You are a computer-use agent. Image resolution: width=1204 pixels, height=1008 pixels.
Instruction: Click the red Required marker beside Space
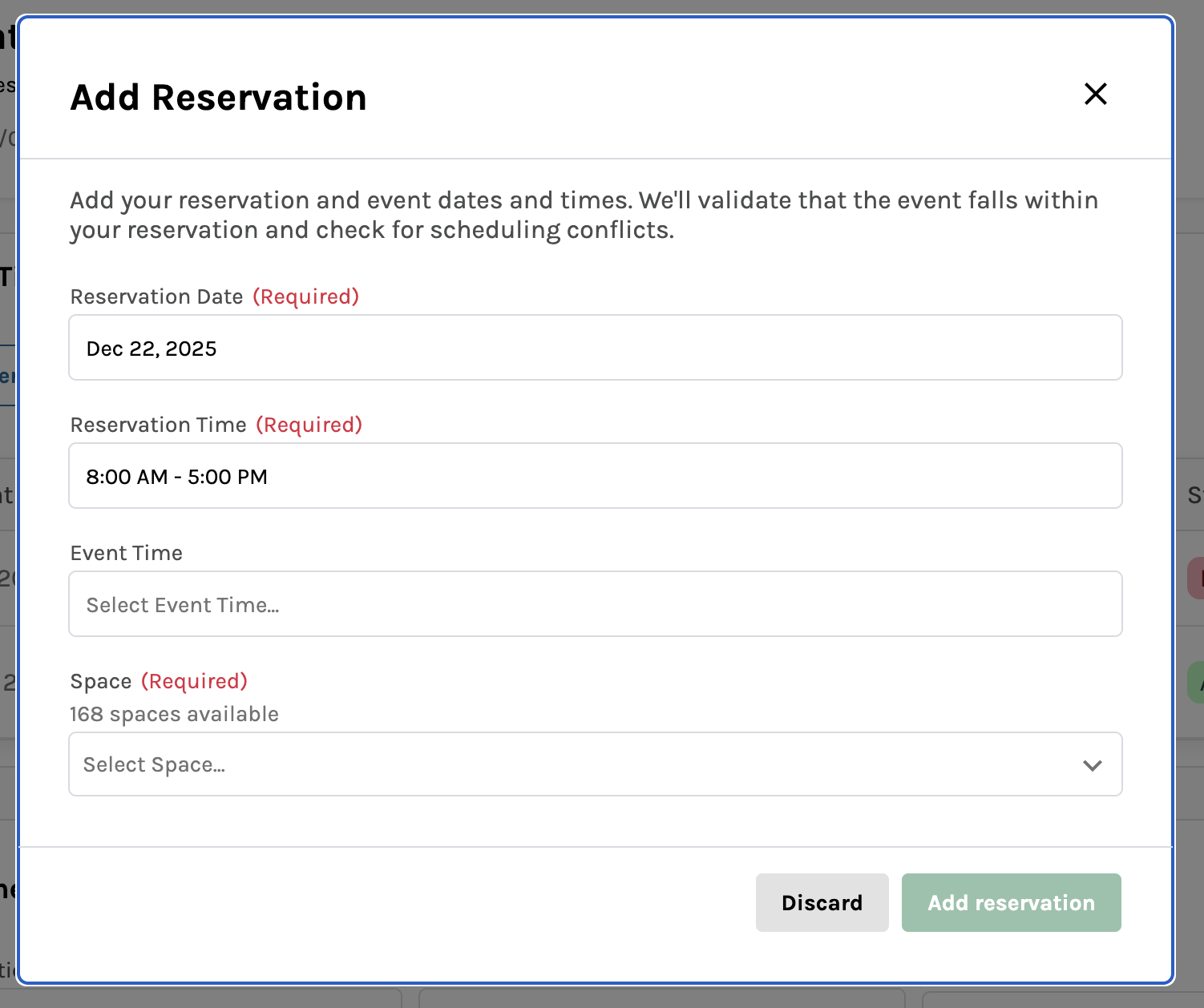(x=194, y=682)
